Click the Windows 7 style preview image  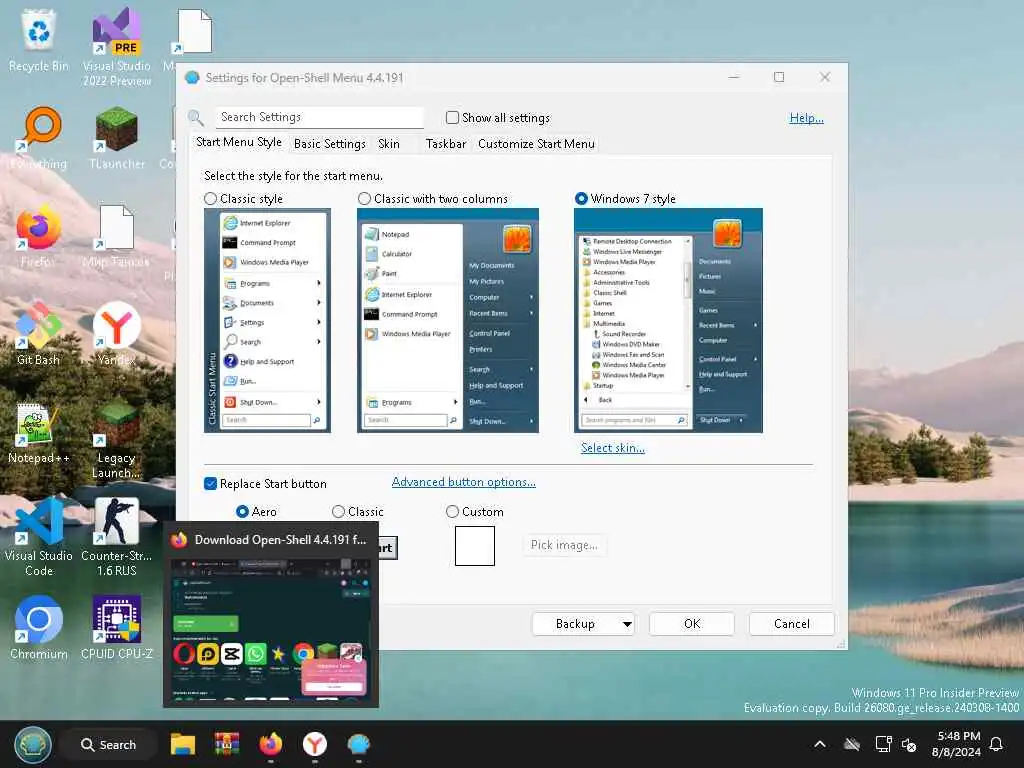(668, 321)
